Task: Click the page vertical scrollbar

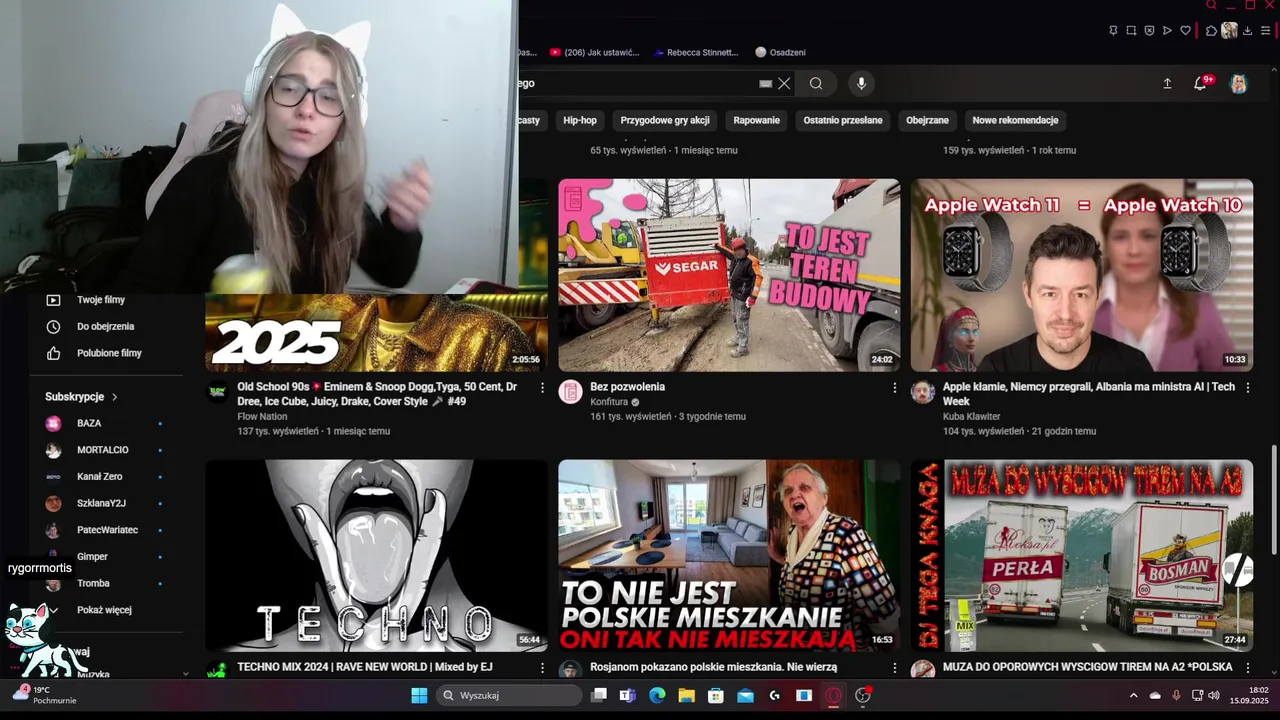Action: click(1273, 498)
